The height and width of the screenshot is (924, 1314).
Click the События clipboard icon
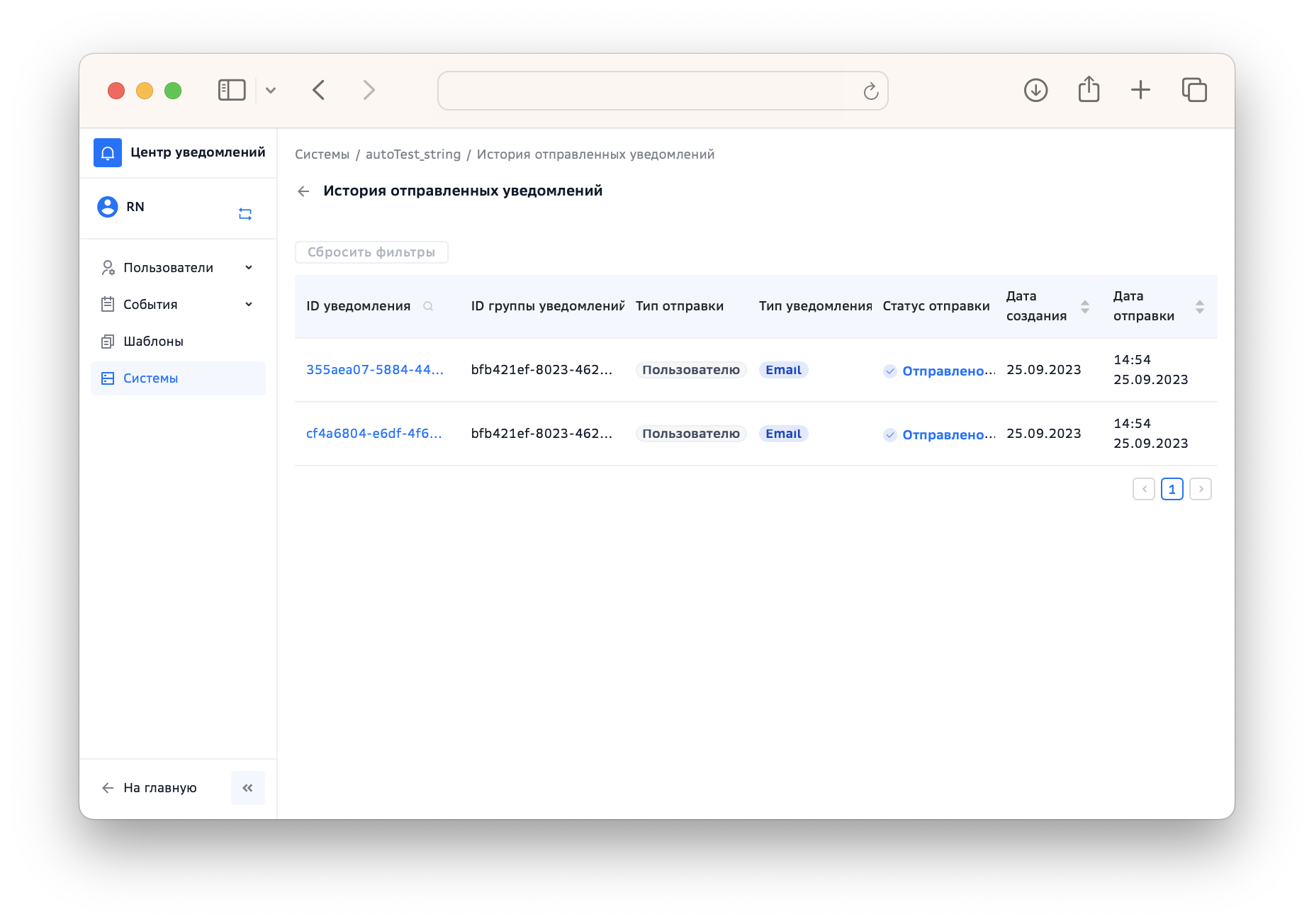[108, 305]
